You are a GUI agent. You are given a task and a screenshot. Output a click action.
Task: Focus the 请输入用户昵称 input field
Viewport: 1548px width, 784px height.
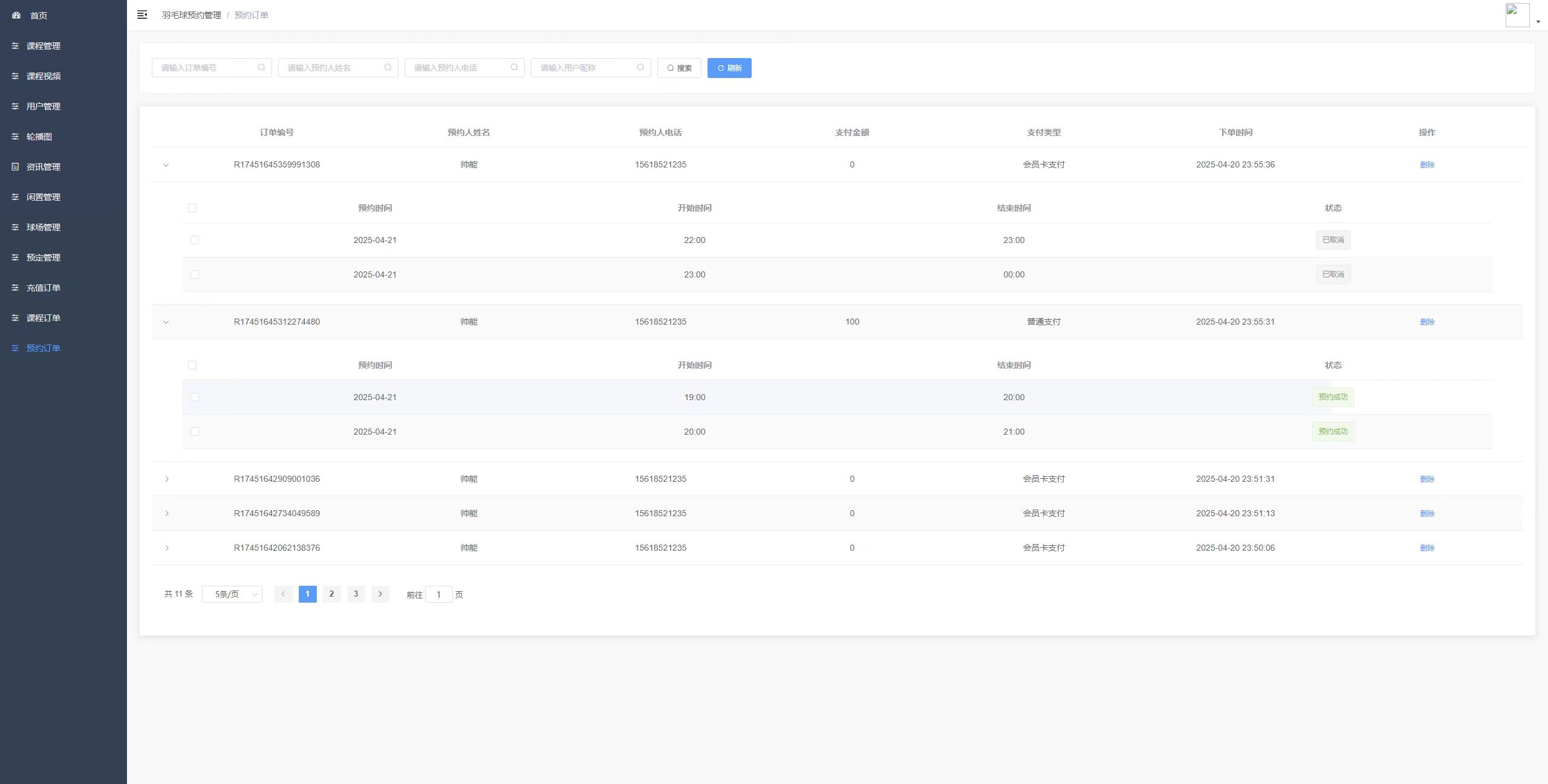pos(591,68)
